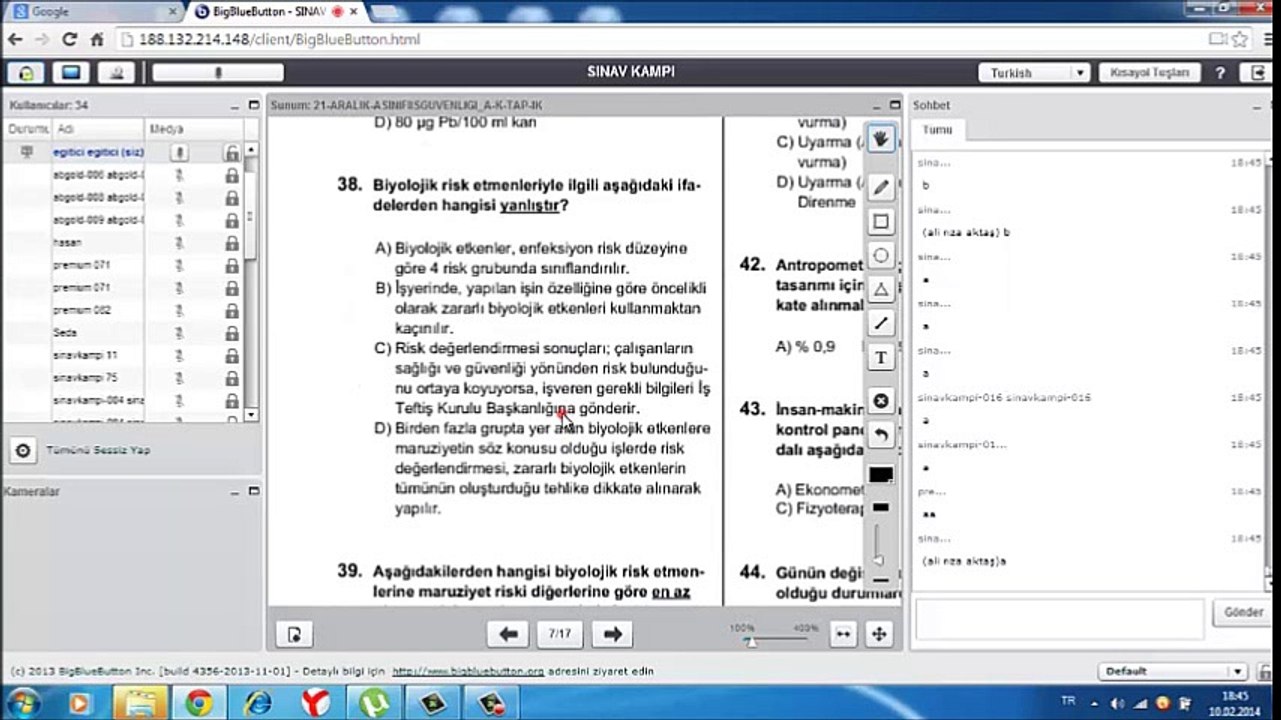1281x720 pixels.
Task: Switch to the Tümü chat tab
Action: click(937, 130)
